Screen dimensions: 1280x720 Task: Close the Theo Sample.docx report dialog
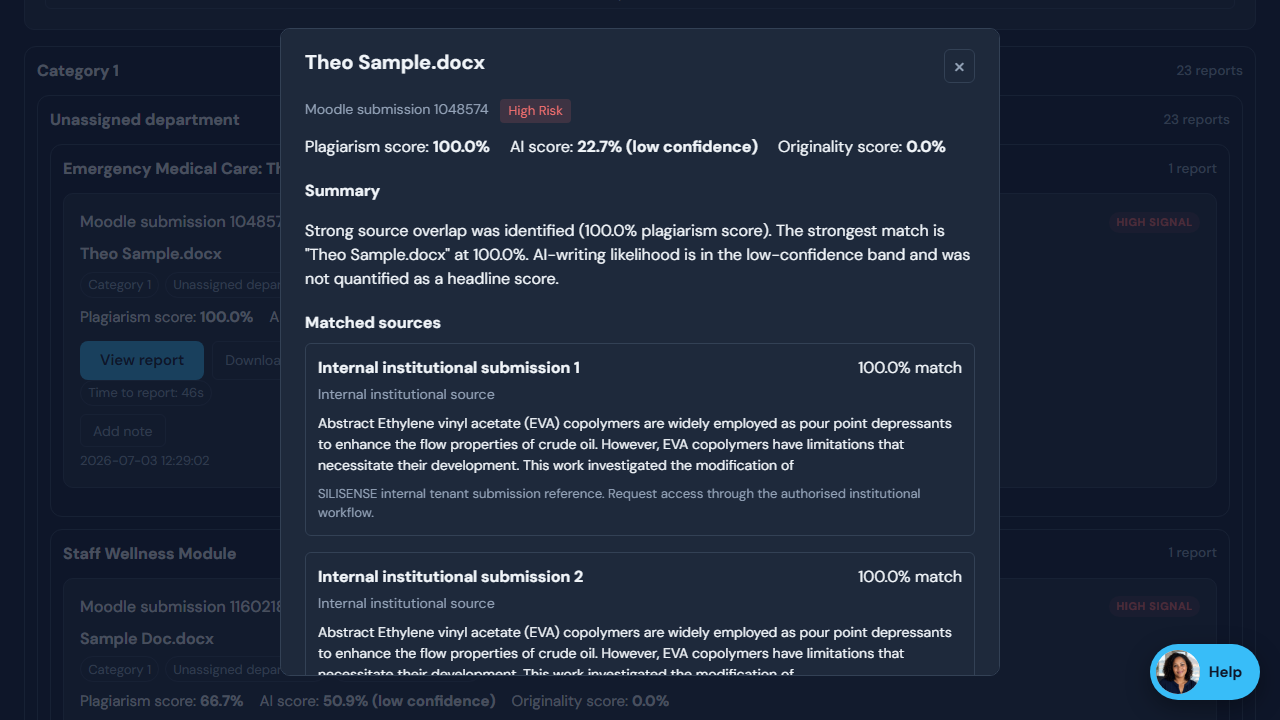coord(959,66)
